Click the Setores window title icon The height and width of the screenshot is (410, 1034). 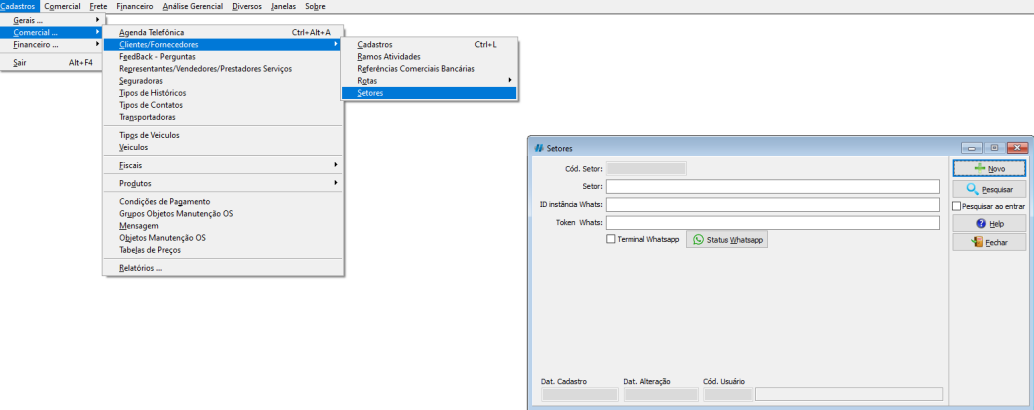(537, 148)
